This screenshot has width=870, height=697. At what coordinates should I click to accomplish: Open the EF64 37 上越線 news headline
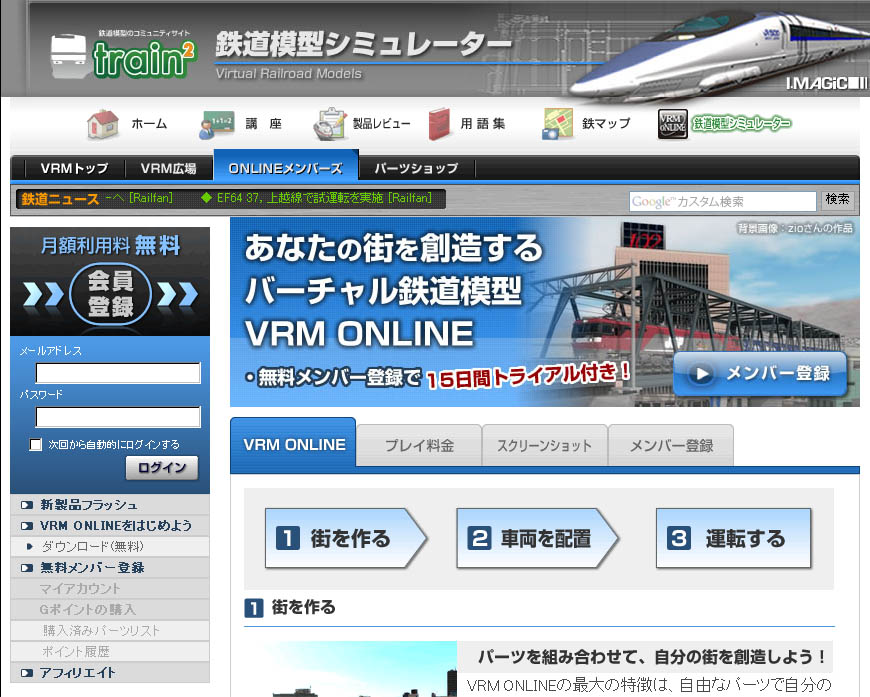324,198
